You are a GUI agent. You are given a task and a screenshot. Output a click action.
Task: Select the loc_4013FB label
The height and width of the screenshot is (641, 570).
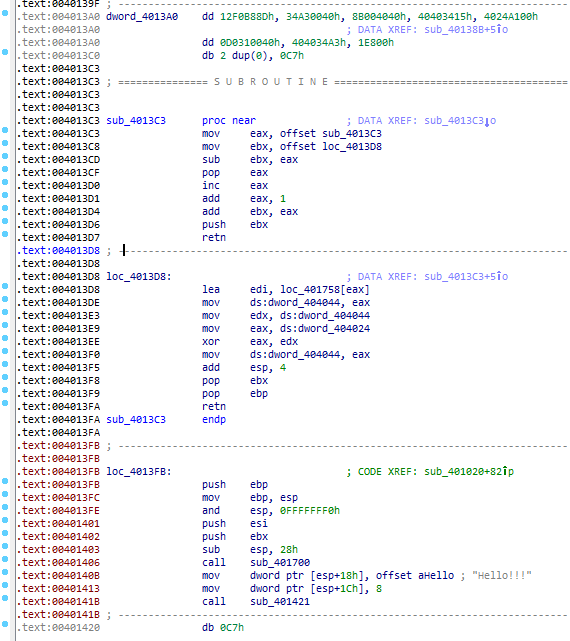(x=136, y=472)
